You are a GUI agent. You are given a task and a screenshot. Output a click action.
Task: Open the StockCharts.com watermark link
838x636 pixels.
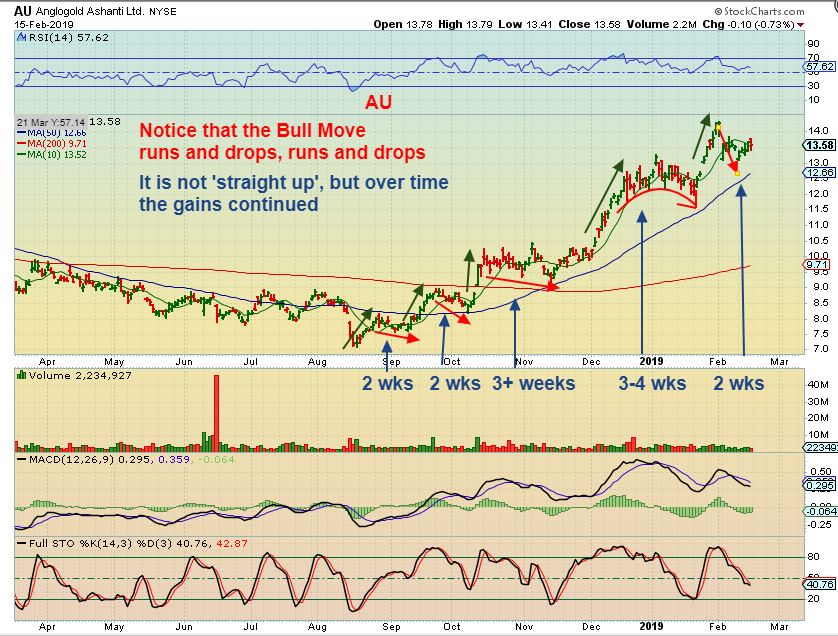[759, 11]
